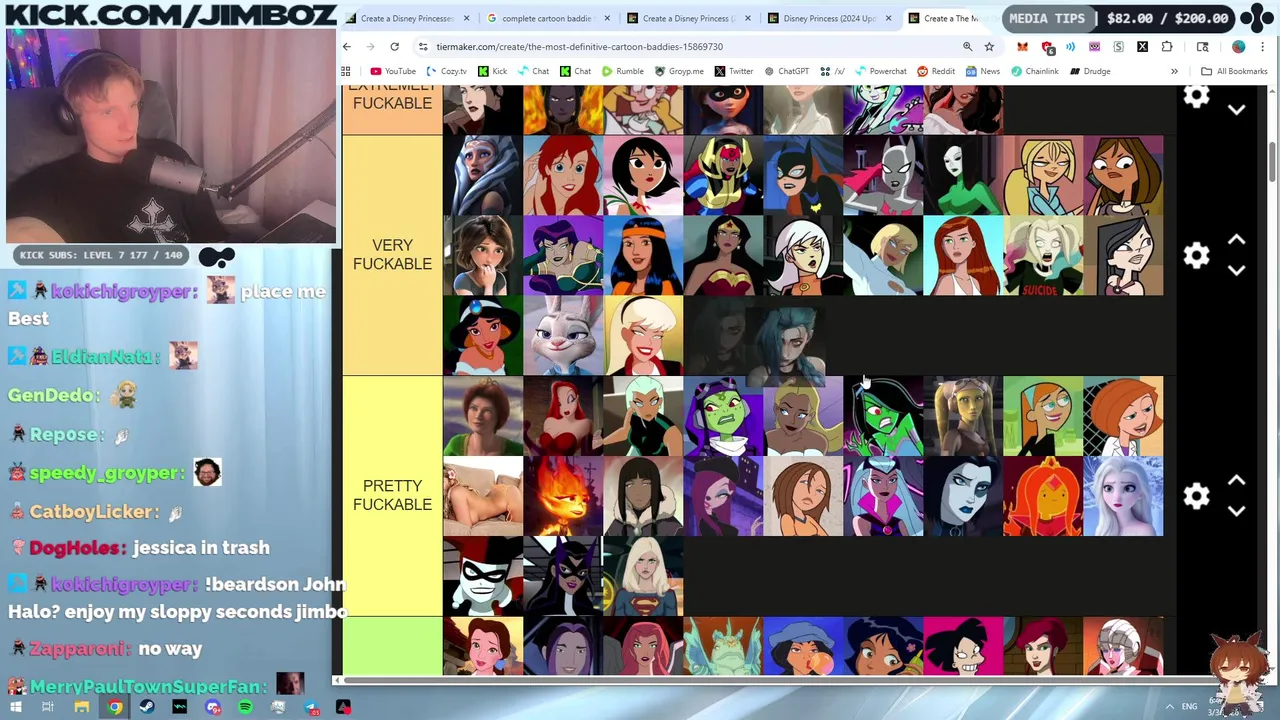
Task: Open the Kick bookmark
Action: point(492,71)
